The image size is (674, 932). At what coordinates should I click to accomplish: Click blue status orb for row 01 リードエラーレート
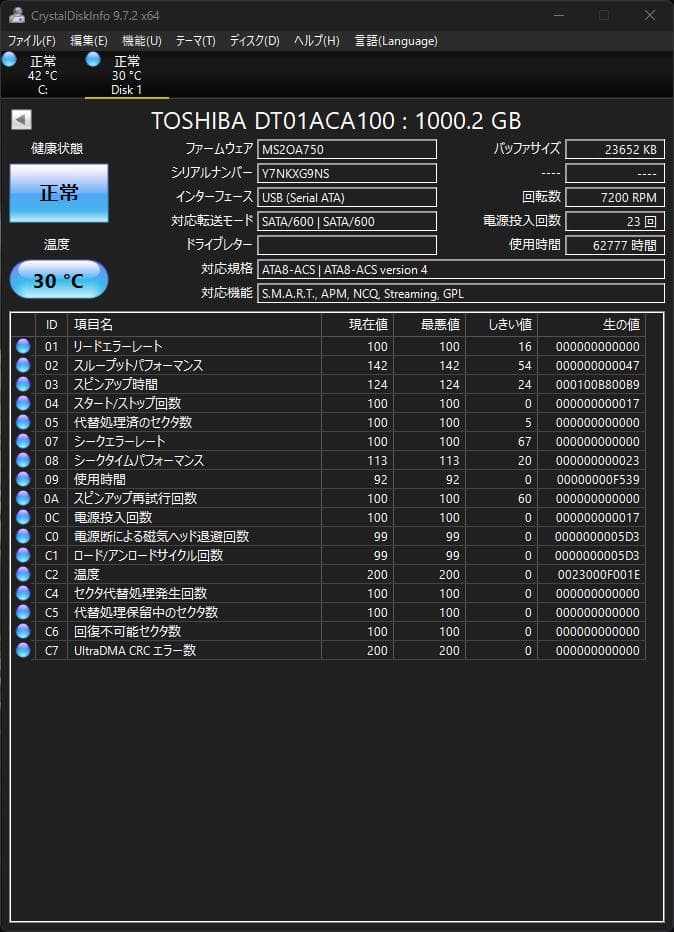pyautogui.click(x=23, y=346)
